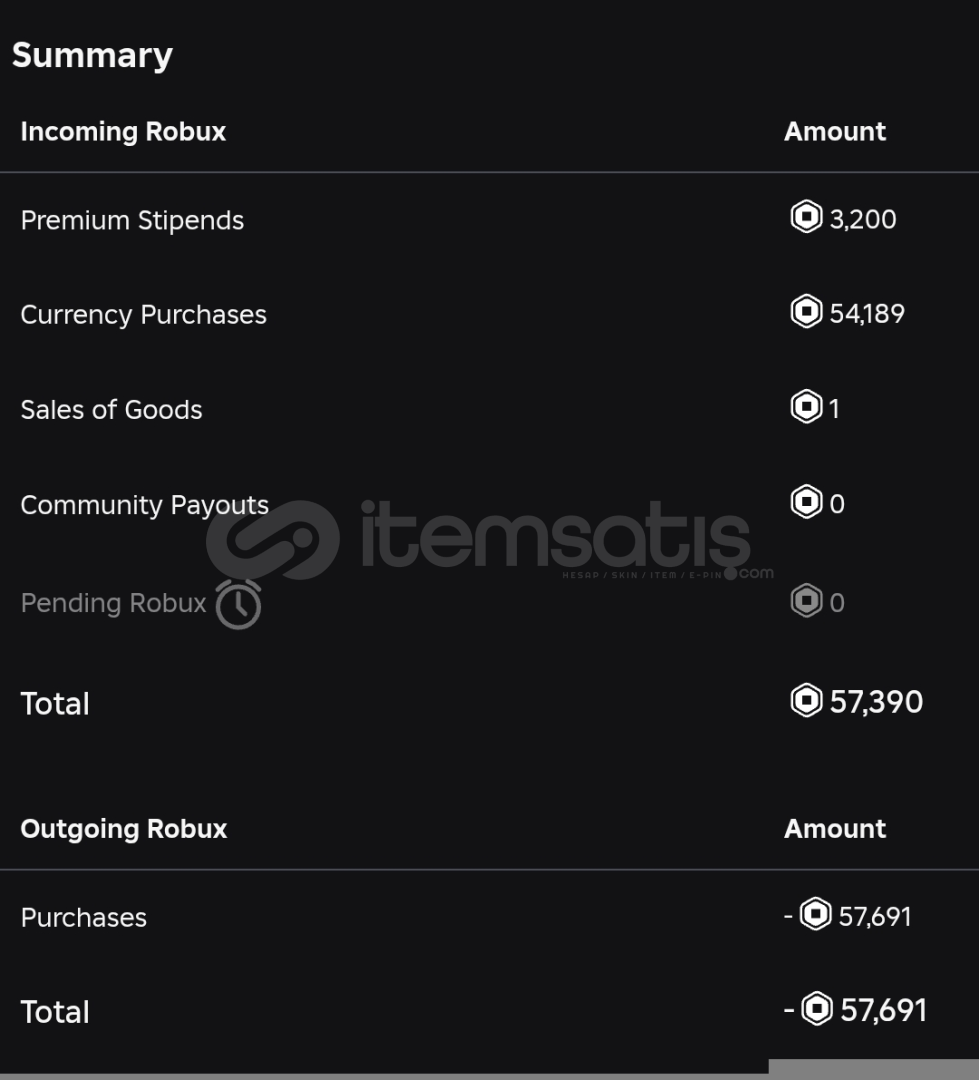This screenshot has height=1080, width=979.
Task: Click the Robux icon beside outgoing total
Action: click(x=817, y=1009)
